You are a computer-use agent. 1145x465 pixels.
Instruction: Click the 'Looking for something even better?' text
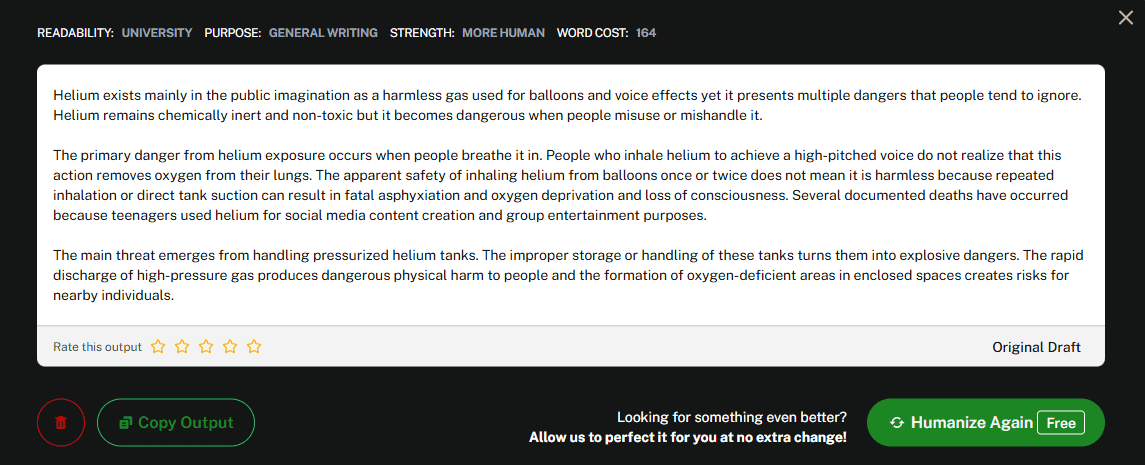(x=732, y=417)
